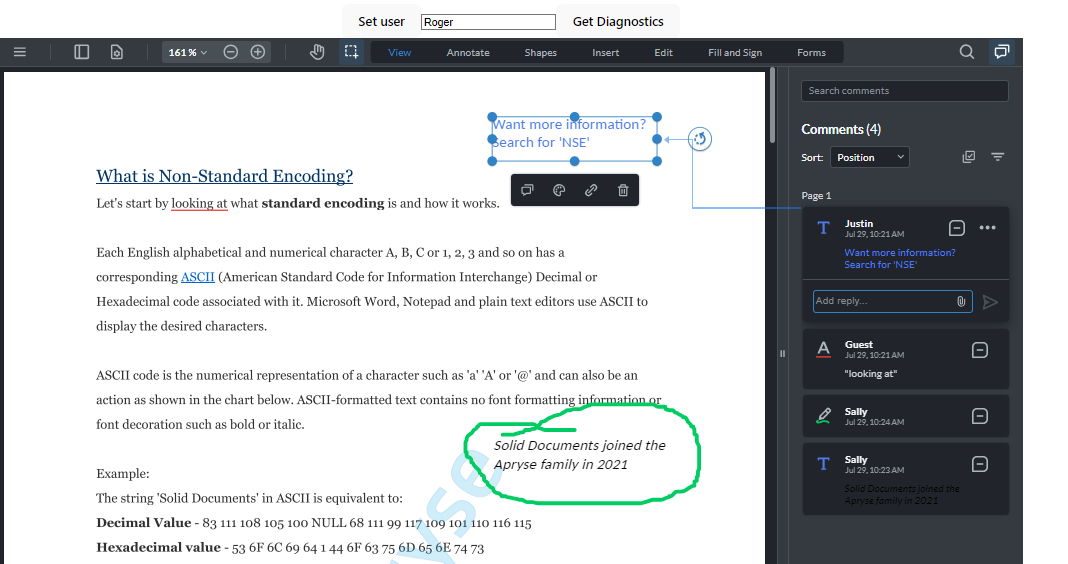The width and height of the screenshot is (1068, 564).
Task: Click the Page 1 label in comments
Action: click(x=816, y=195)
